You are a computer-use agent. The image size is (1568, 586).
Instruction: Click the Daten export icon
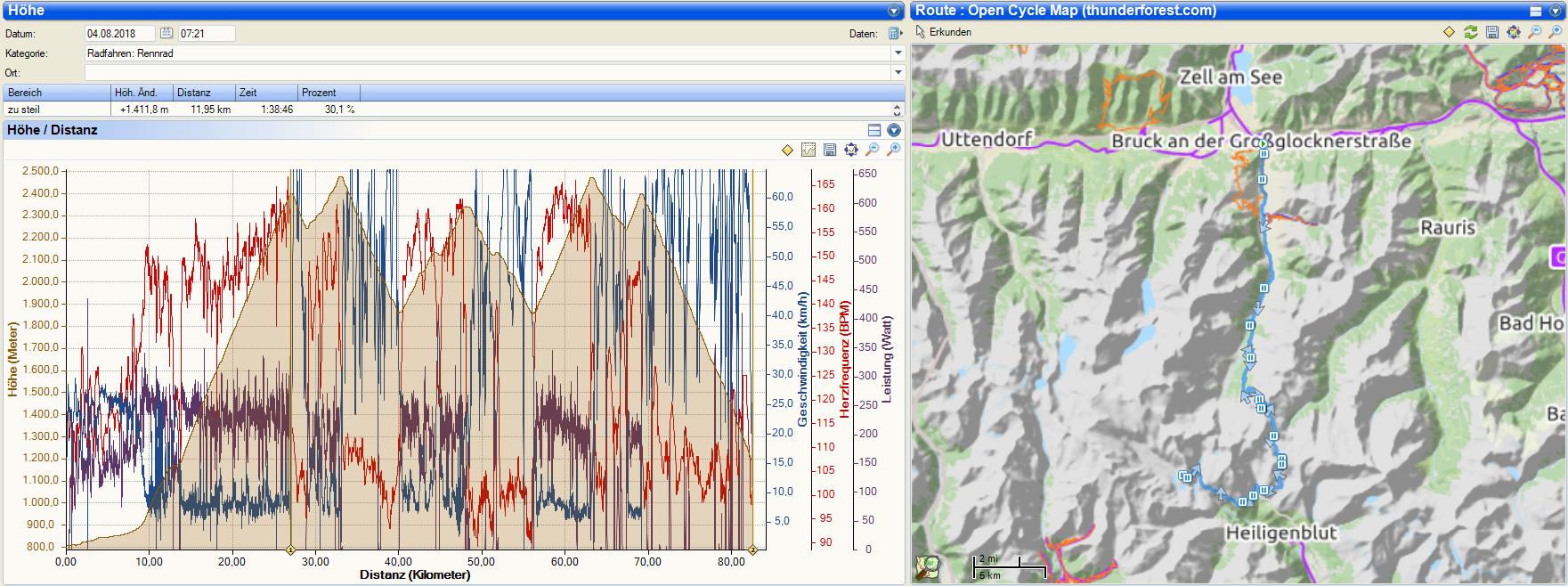tap(894, 34)
